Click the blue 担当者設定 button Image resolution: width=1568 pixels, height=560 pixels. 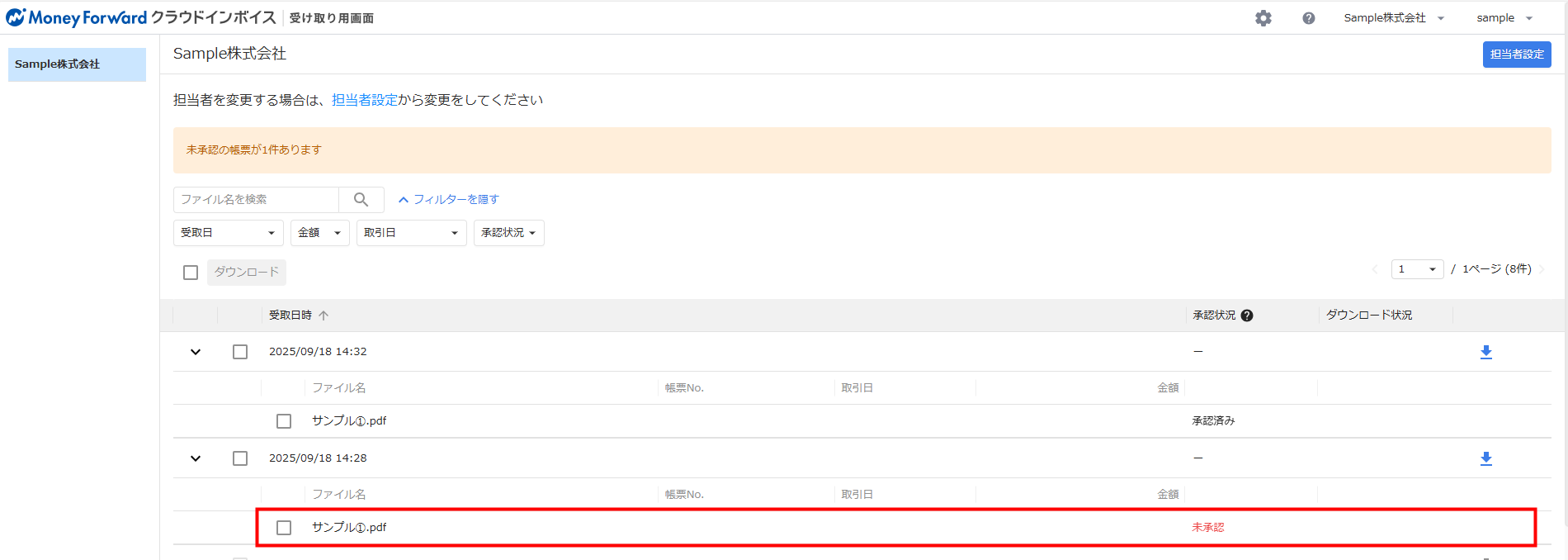click(x=1516, y=55)
